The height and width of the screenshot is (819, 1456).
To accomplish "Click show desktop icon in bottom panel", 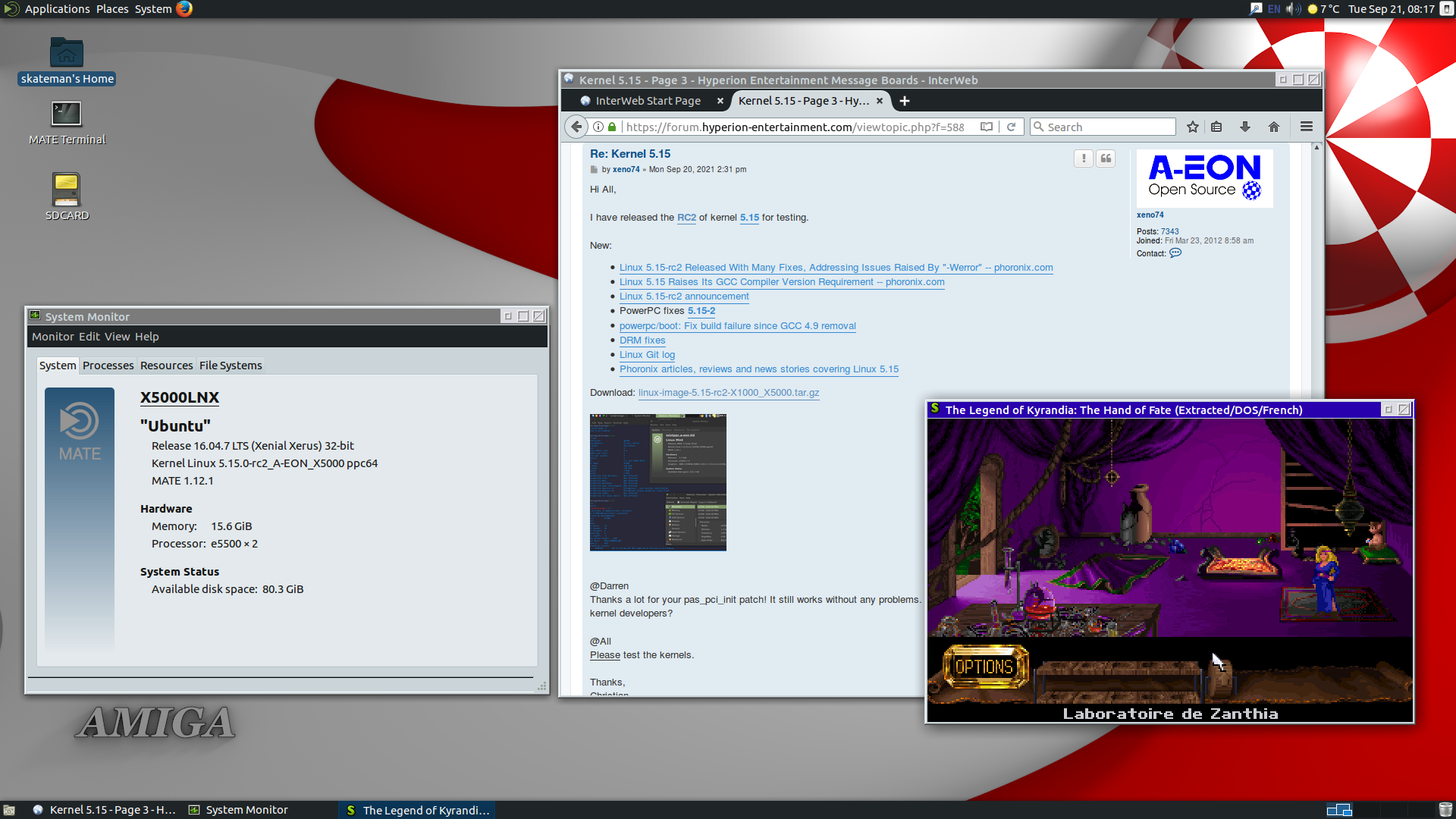I will point(9,810).
